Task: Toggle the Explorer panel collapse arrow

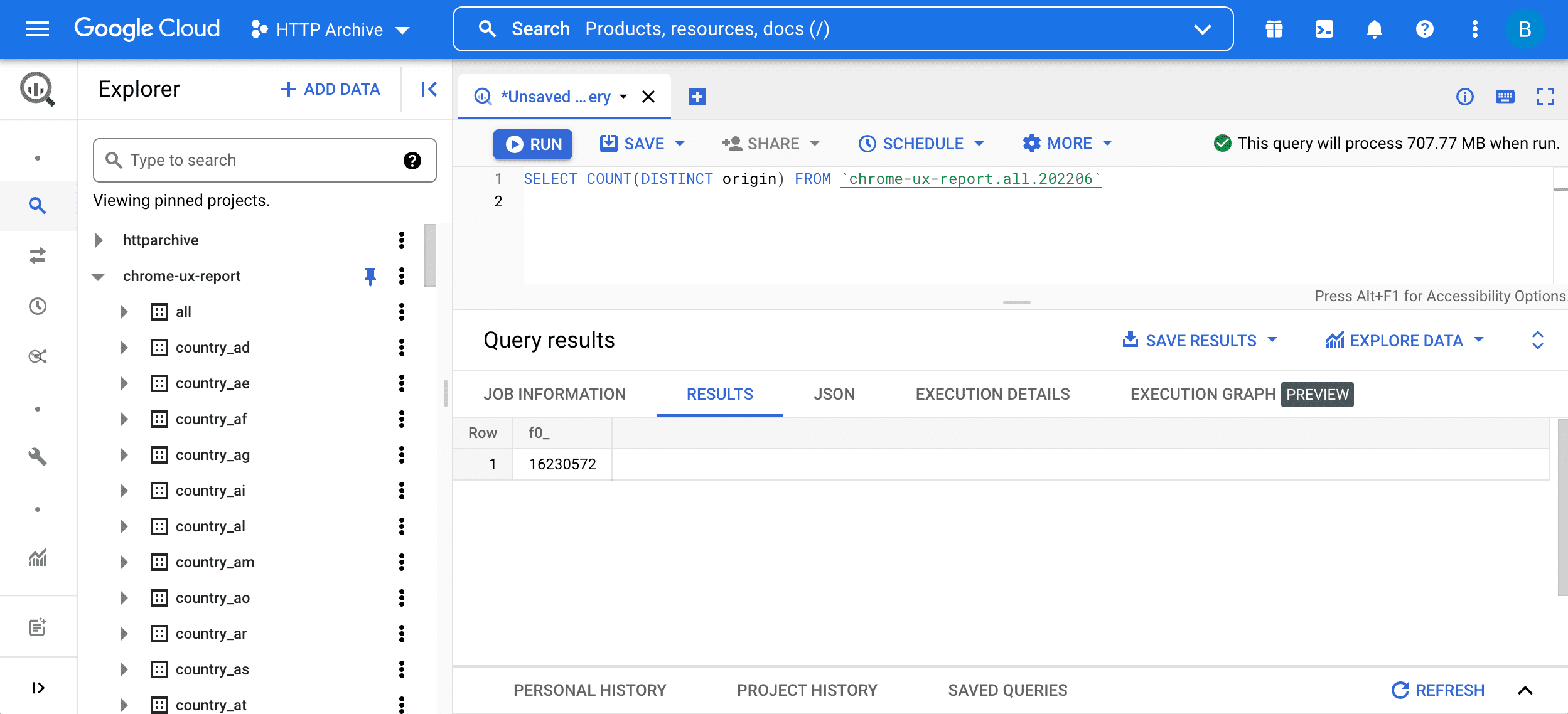Action: click(428, 89)
